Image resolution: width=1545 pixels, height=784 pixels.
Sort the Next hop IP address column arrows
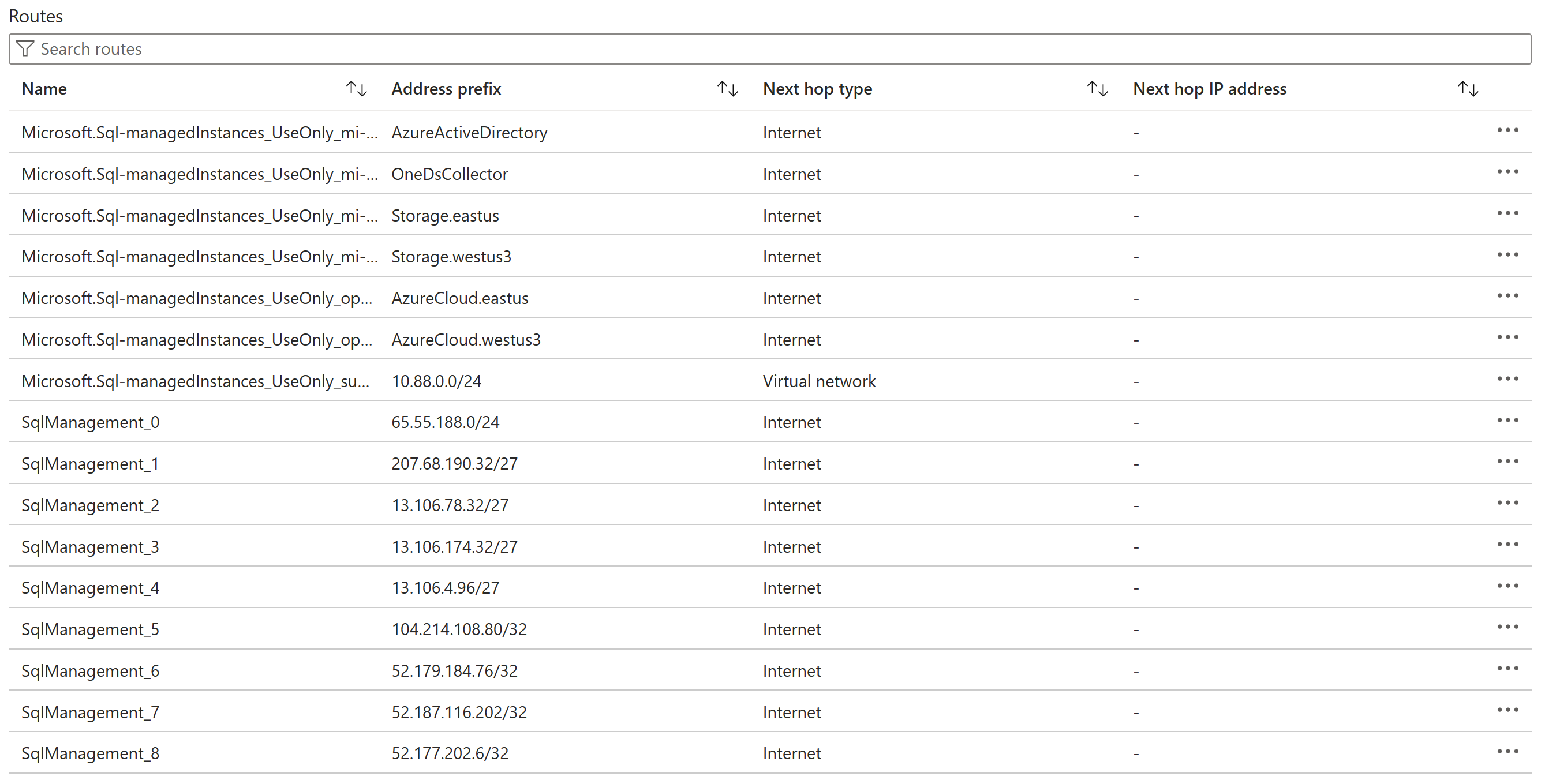tap(1468, 88)
